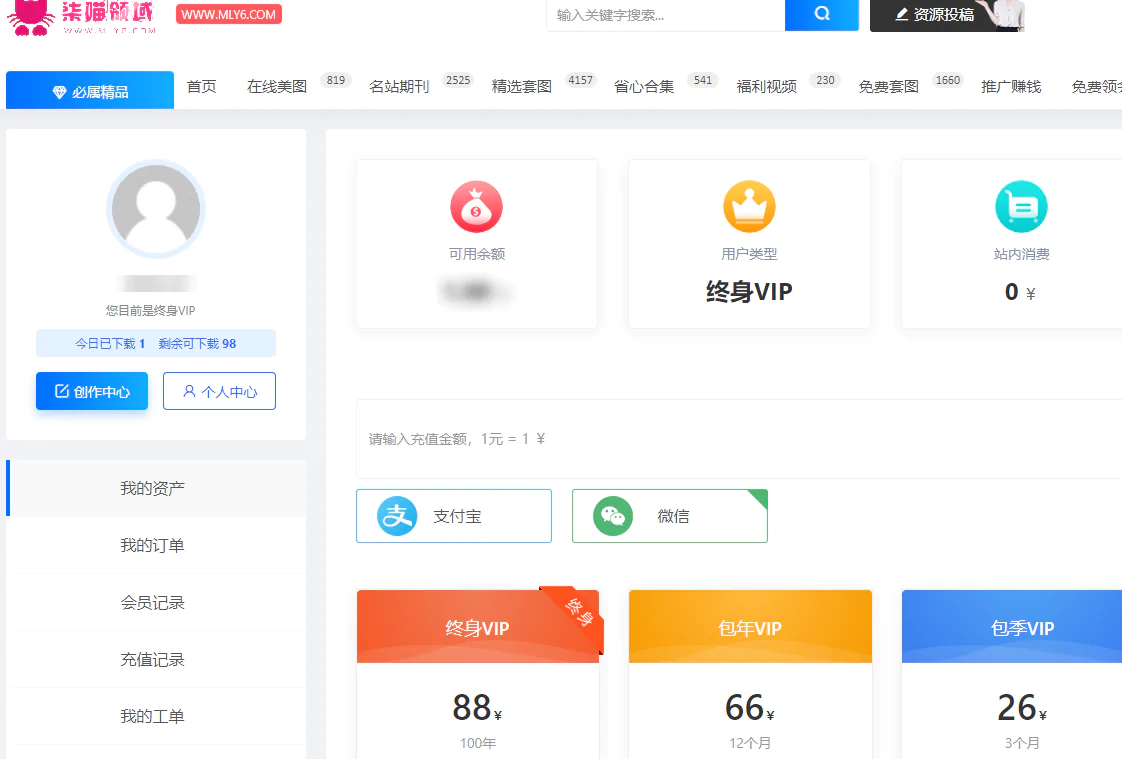Click the teal shopping cart consumption icon
1122x759 pixels.
pyautogui.click(x=1021, y=207)
